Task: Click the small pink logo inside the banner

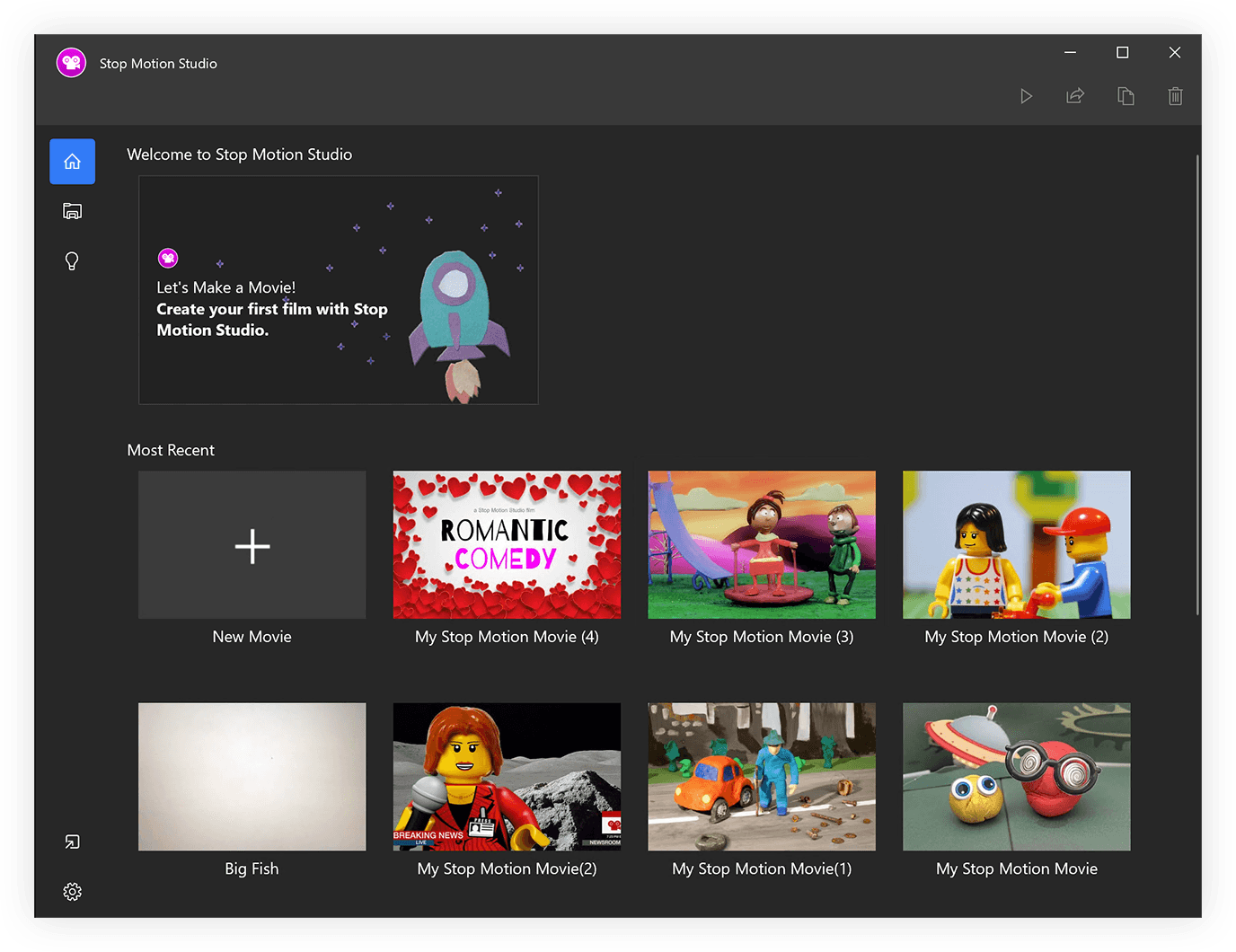Action: pos(168,259)
